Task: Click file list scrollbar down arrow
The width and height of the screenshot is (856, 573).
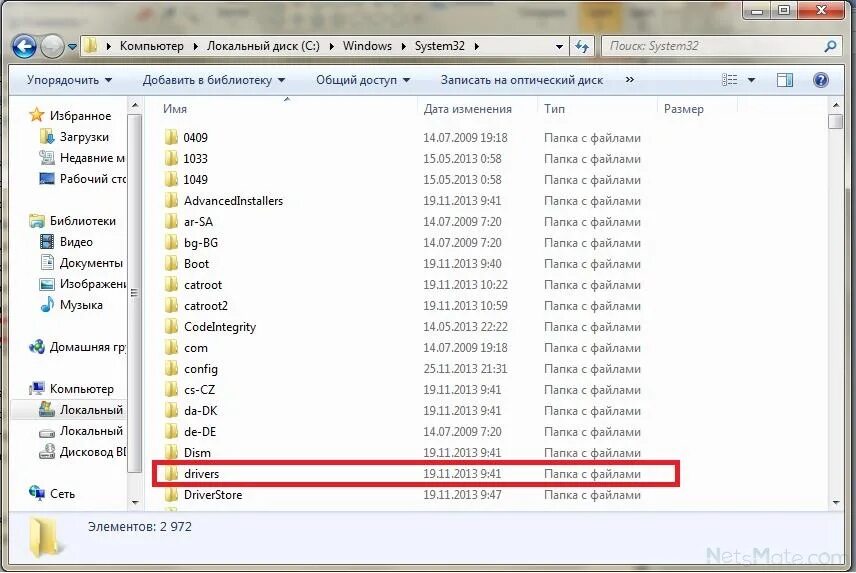Action: pyautogui.click(x=836, y=503)
